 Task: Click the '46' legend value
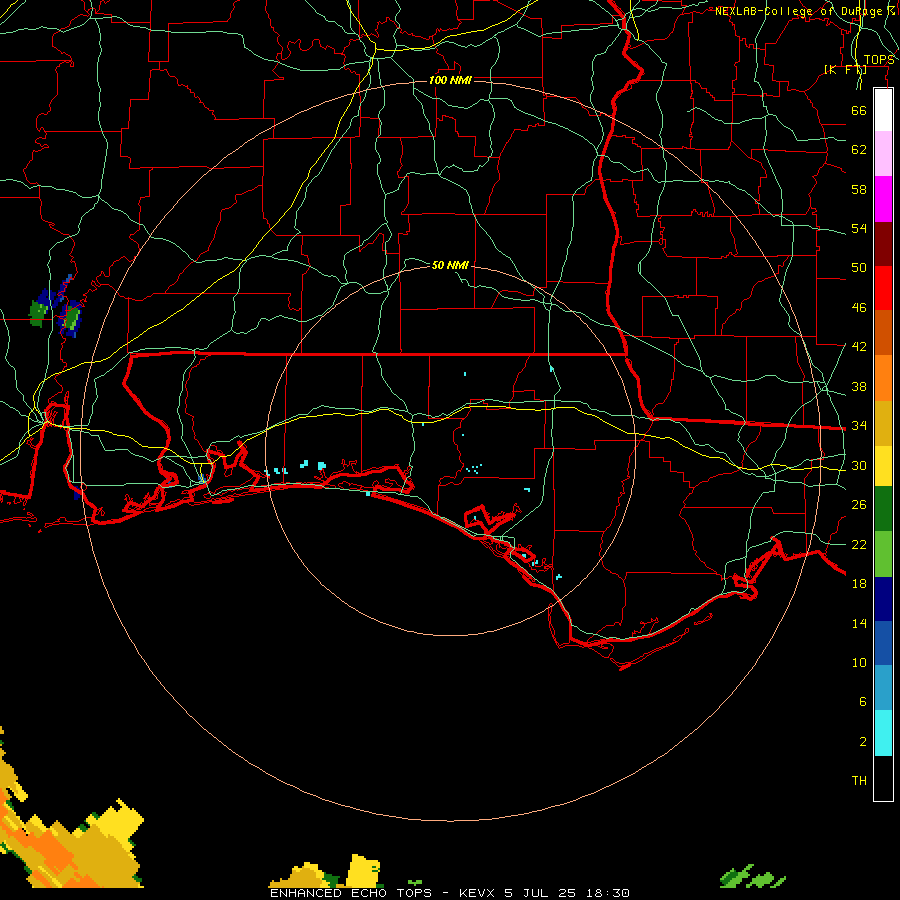pos(859,308)
